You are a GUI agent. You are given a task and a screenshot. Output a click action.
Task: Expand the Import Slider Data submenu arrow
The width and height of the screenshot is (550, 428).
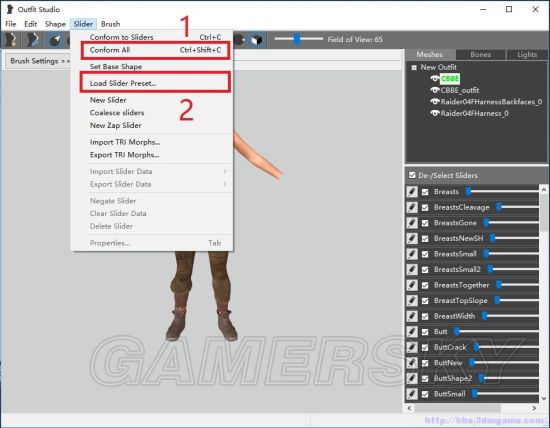pyautogui.click(x=225, y=171)
